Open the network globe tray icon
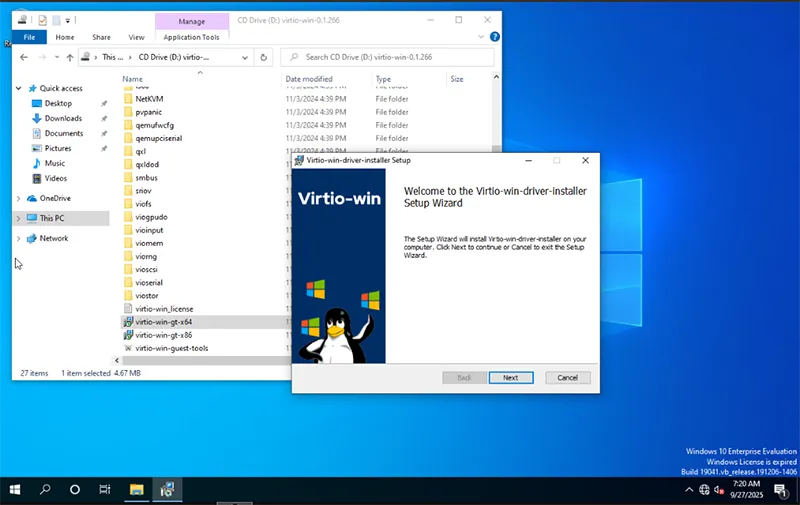 (704, 490)
